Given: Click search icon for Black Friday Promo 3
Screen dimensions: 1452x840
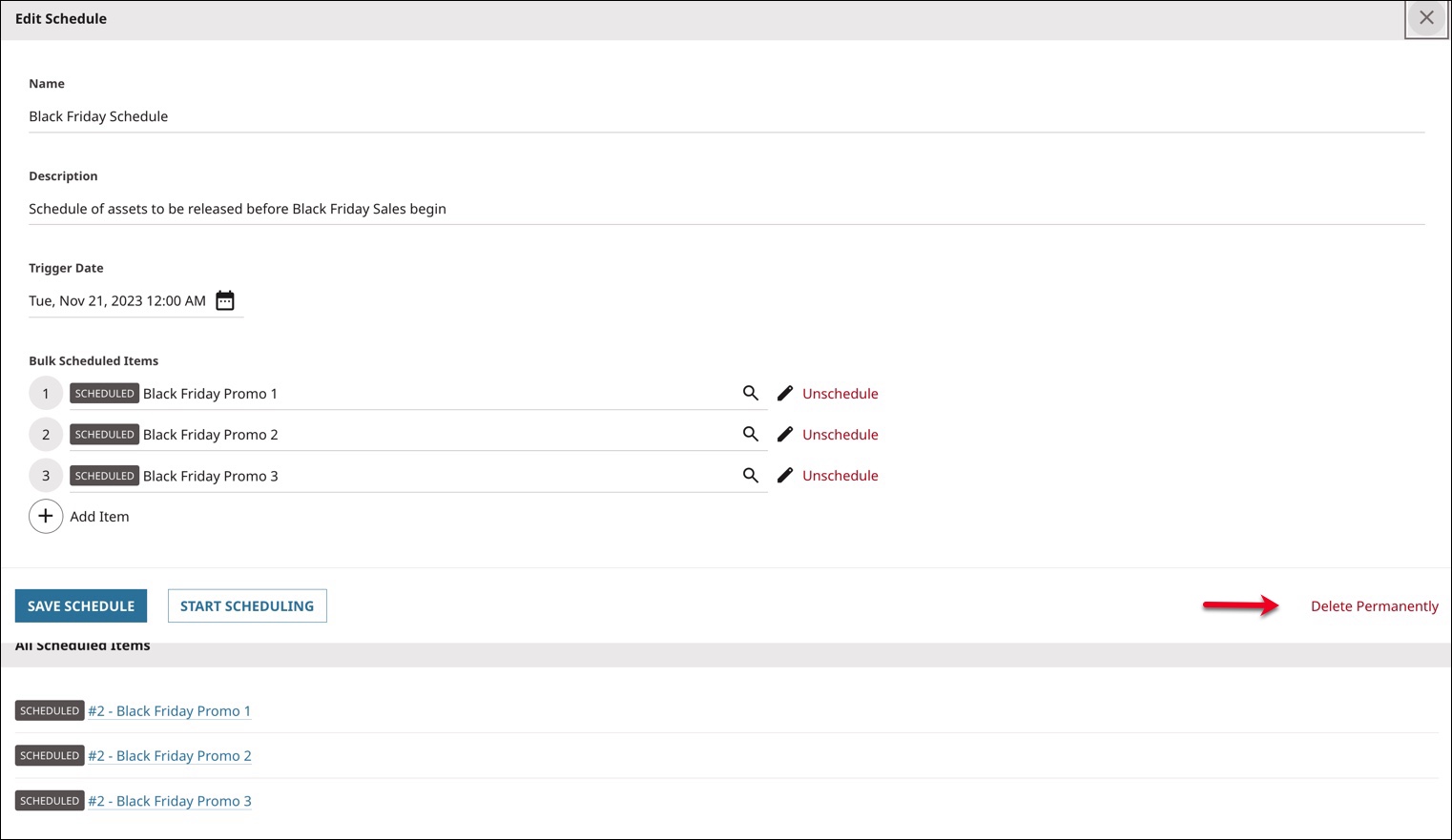Looking at the screenshot, I should coord(751,475).
